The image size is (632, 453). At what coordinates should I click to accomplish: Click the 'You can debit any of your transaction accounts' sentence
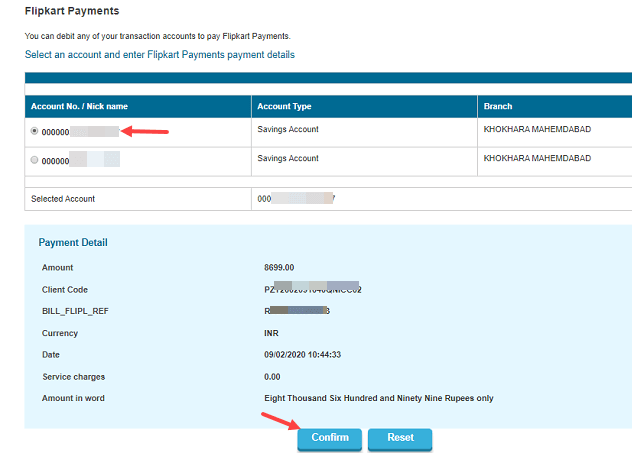(158, 36)
